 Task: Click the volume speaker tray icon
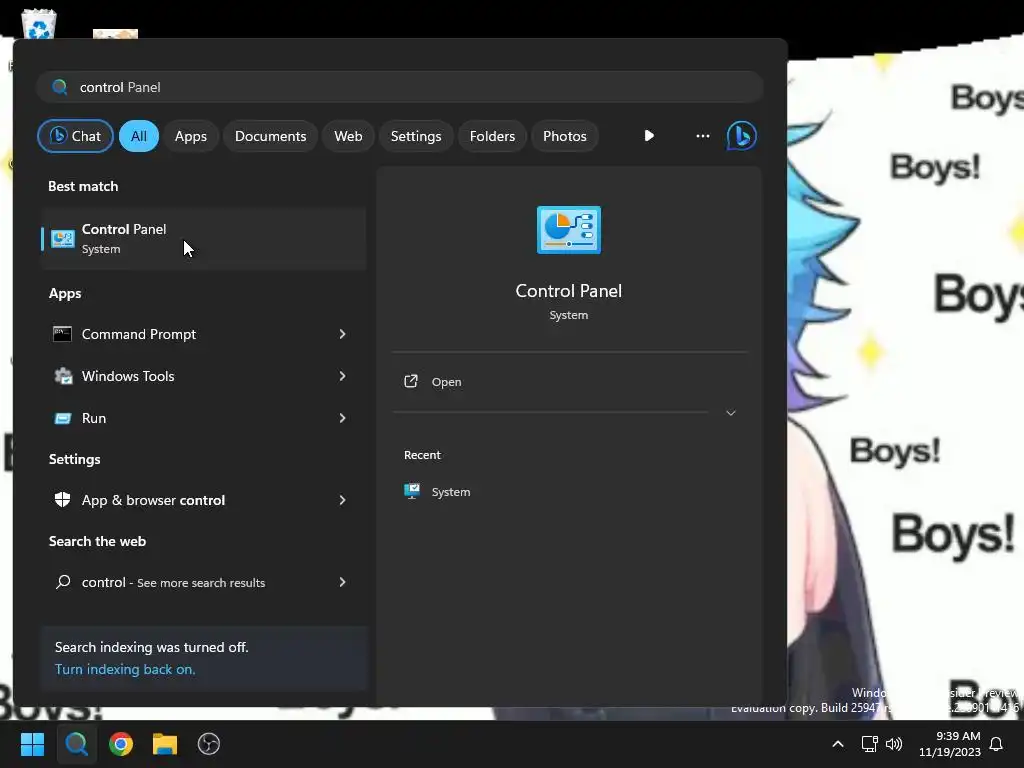[893, 744]
